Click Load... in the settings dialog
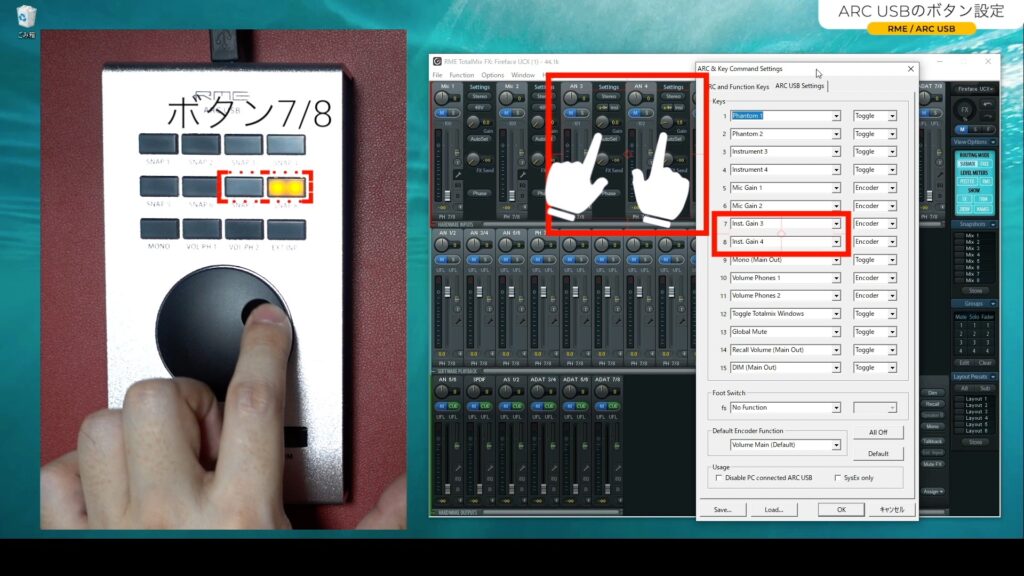 pos(774,509)
